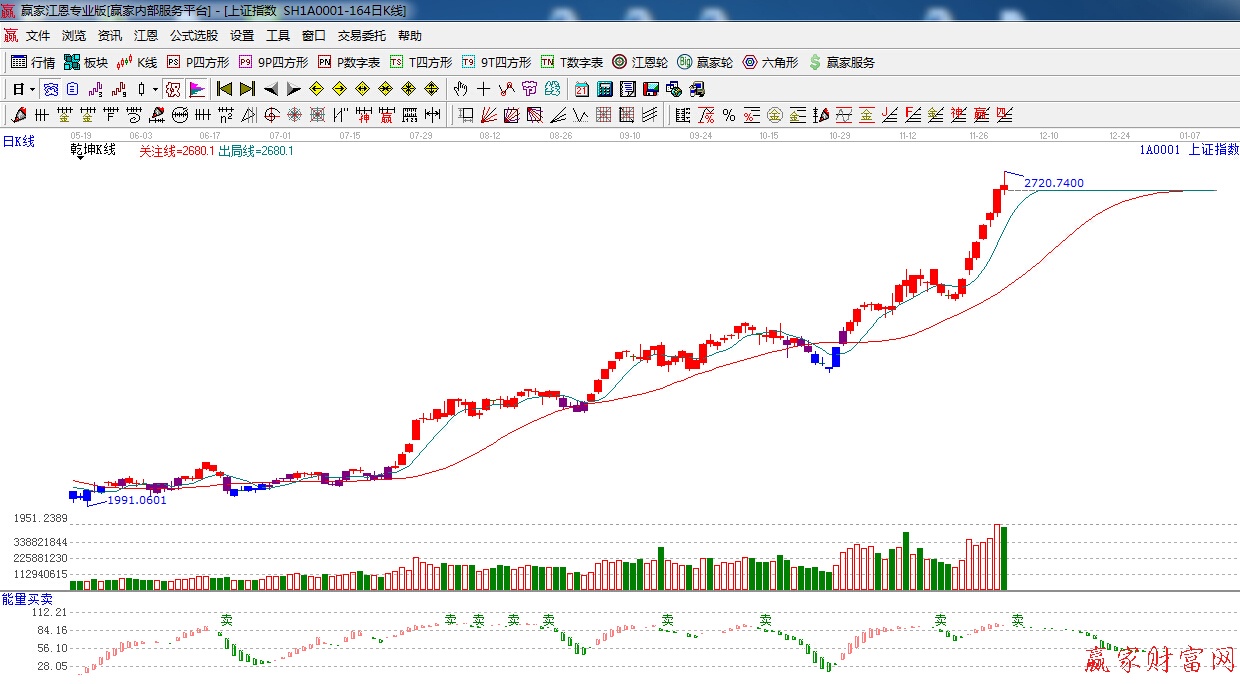This screenshot has width=1240, height=684.
Task: Toggle the crosshair cursor tool
Action: tap(484, 89)
